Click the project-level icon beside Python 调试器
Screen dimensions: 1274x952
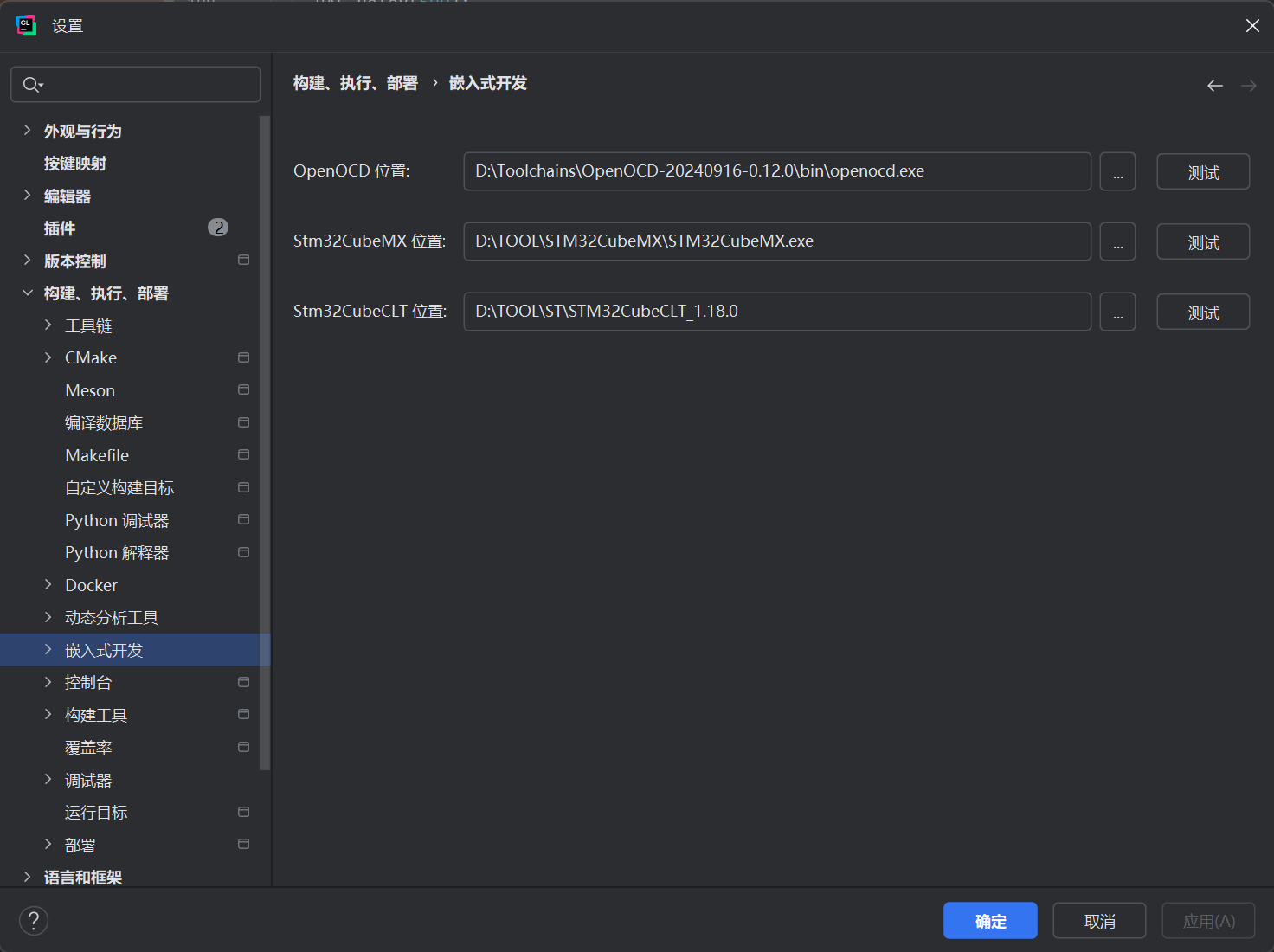pos(243,519)
